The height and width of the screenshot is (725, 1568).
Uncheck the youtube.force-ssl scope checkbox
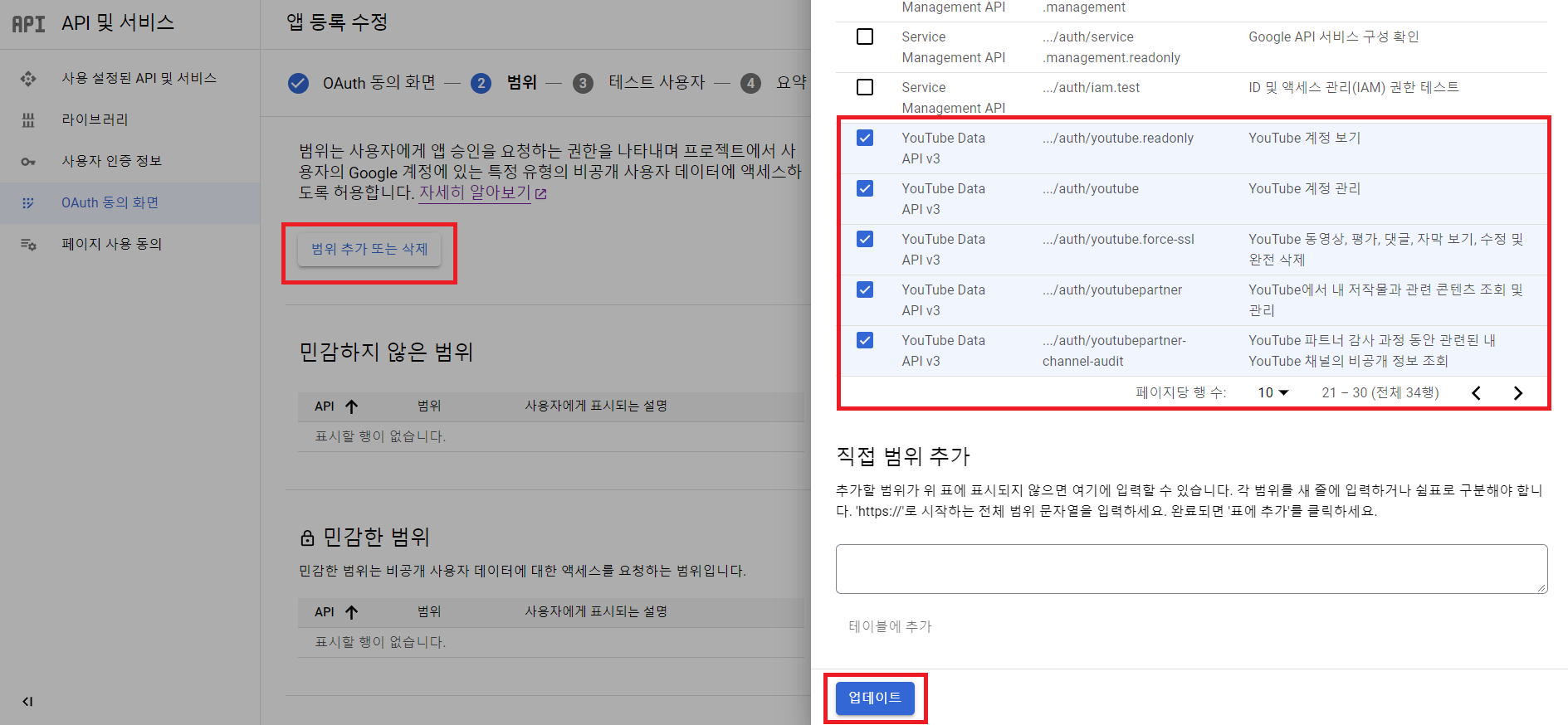[865, 239]
